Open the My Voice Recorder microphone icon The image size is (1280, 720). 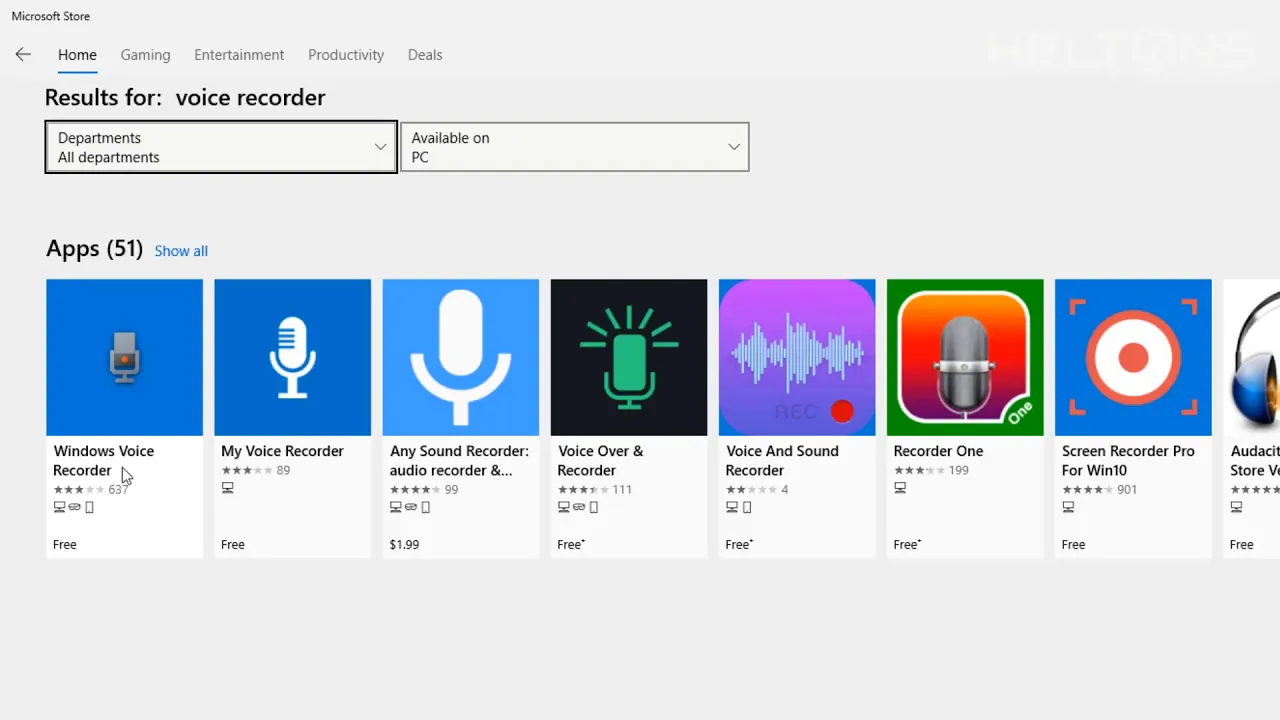coord(292,357)
